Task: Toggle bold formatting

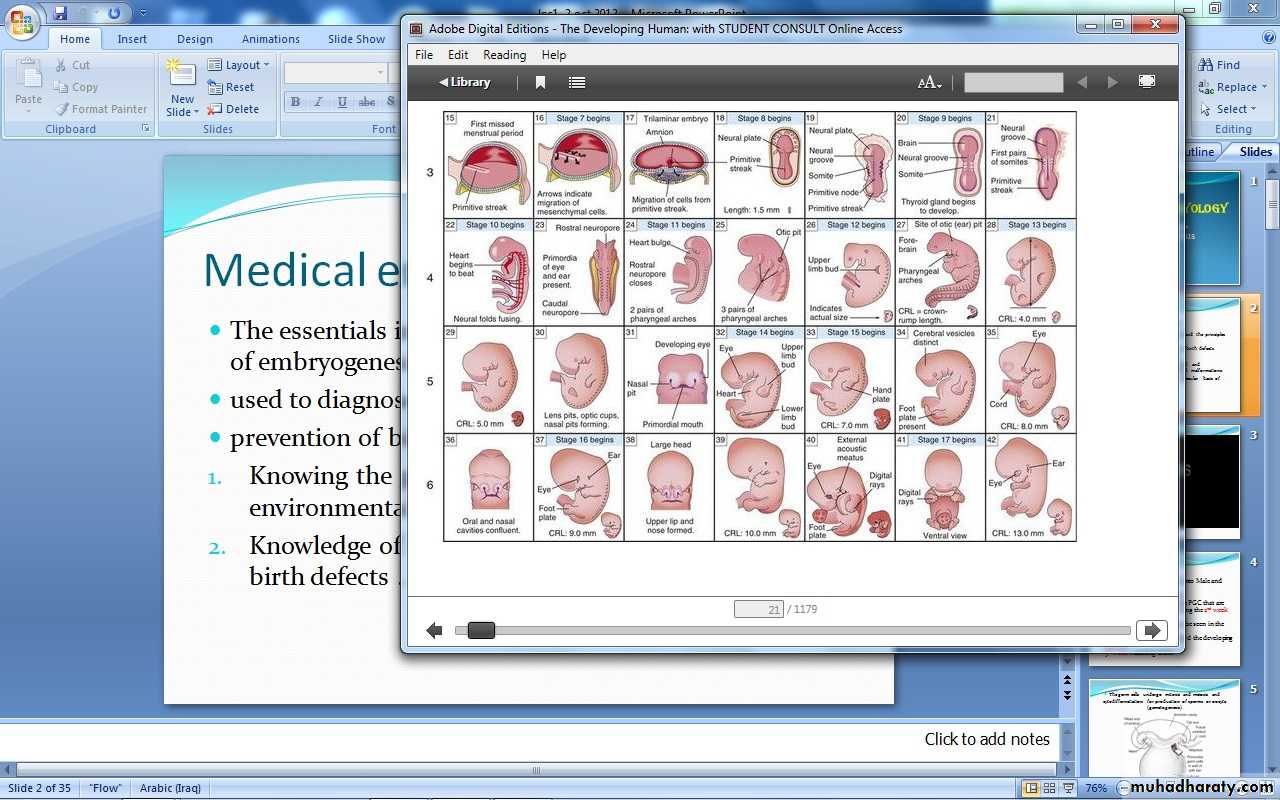Action: 295,102
